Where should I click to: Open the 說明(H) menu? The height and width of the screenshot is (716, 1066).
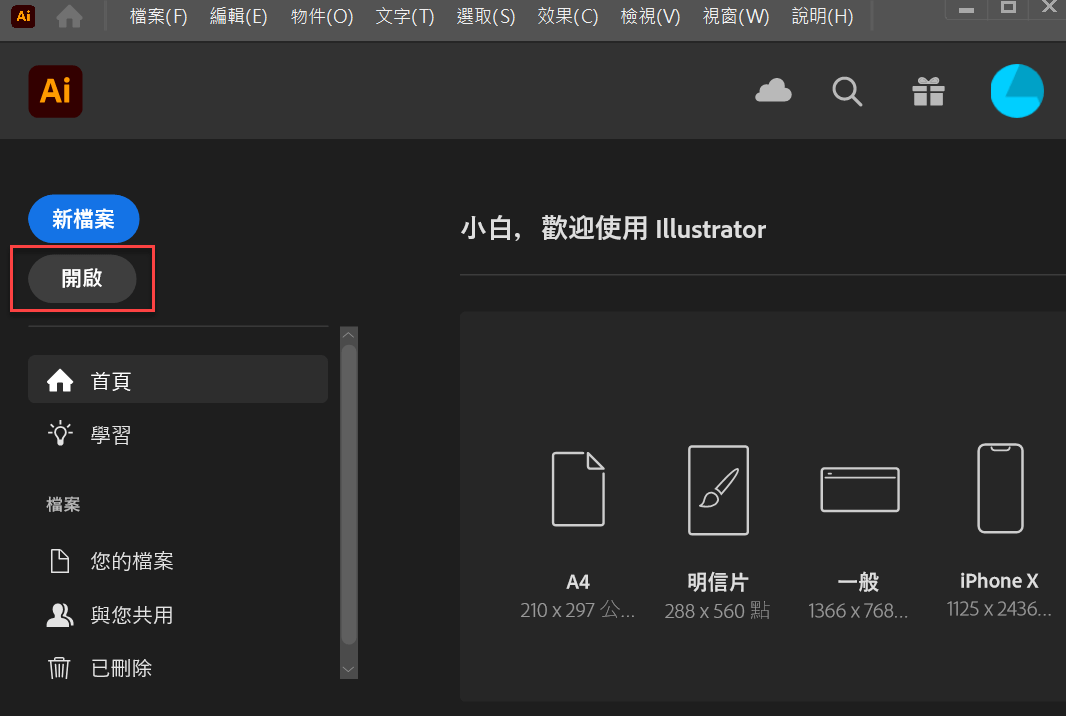pyautogui.click(x=823, y=16)
